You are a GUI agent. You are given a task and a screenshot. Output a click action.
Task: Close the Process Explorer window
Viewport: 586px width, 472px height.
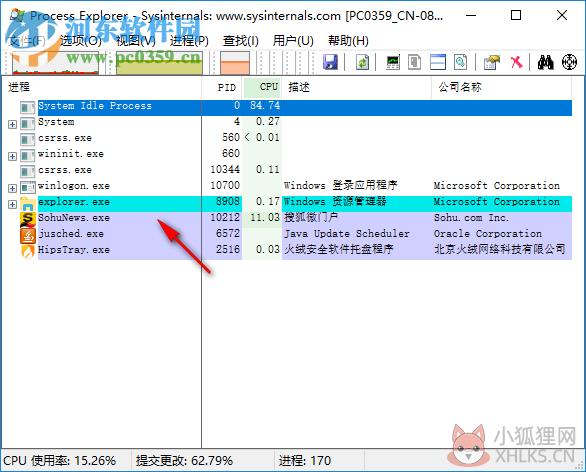[x=562, y=15]
